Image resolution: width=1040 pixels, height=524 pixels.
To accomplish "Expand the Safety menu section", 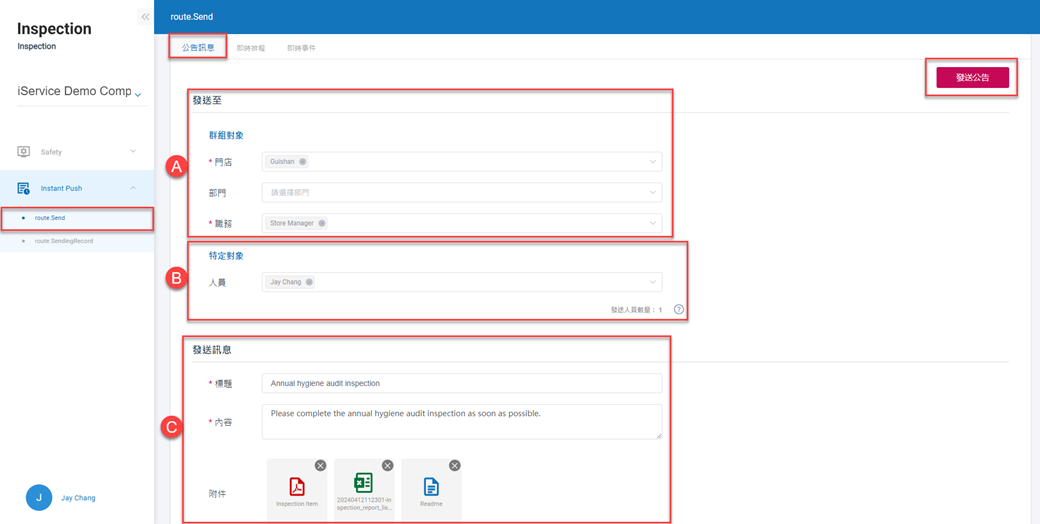I will 133,152.
